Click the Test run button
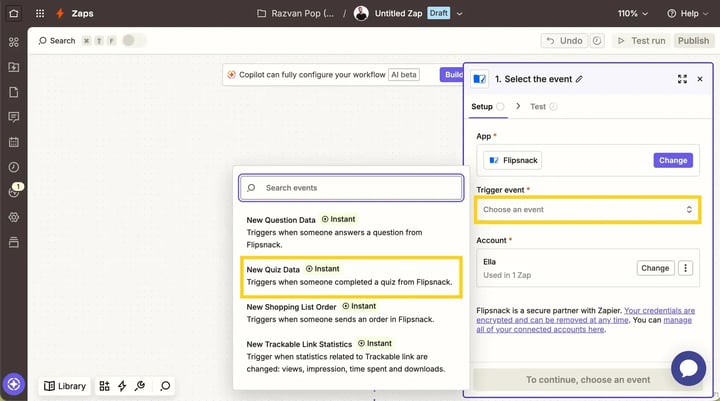Screen dimensions: 720x401 point(642,40)
